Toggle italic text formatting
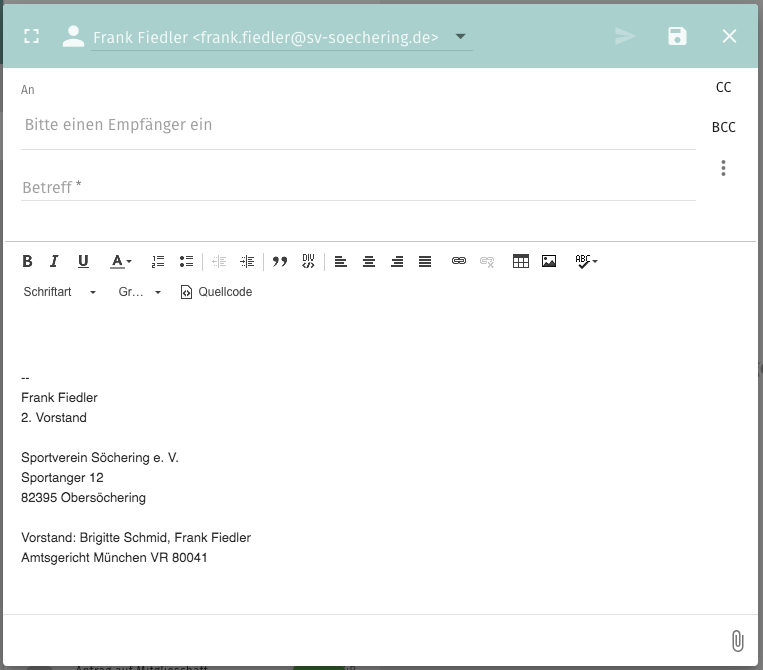This screenshot has height=670, width=763. [55, 261]
